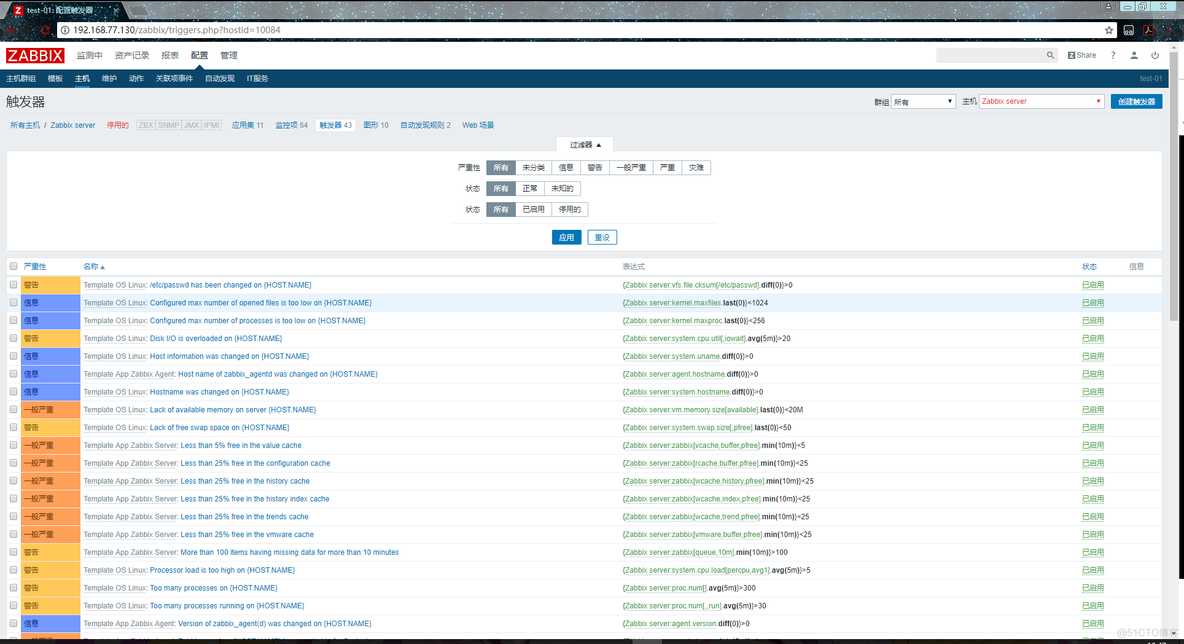Tick checkbox for Processor load is too high trigger

[14, 570]
